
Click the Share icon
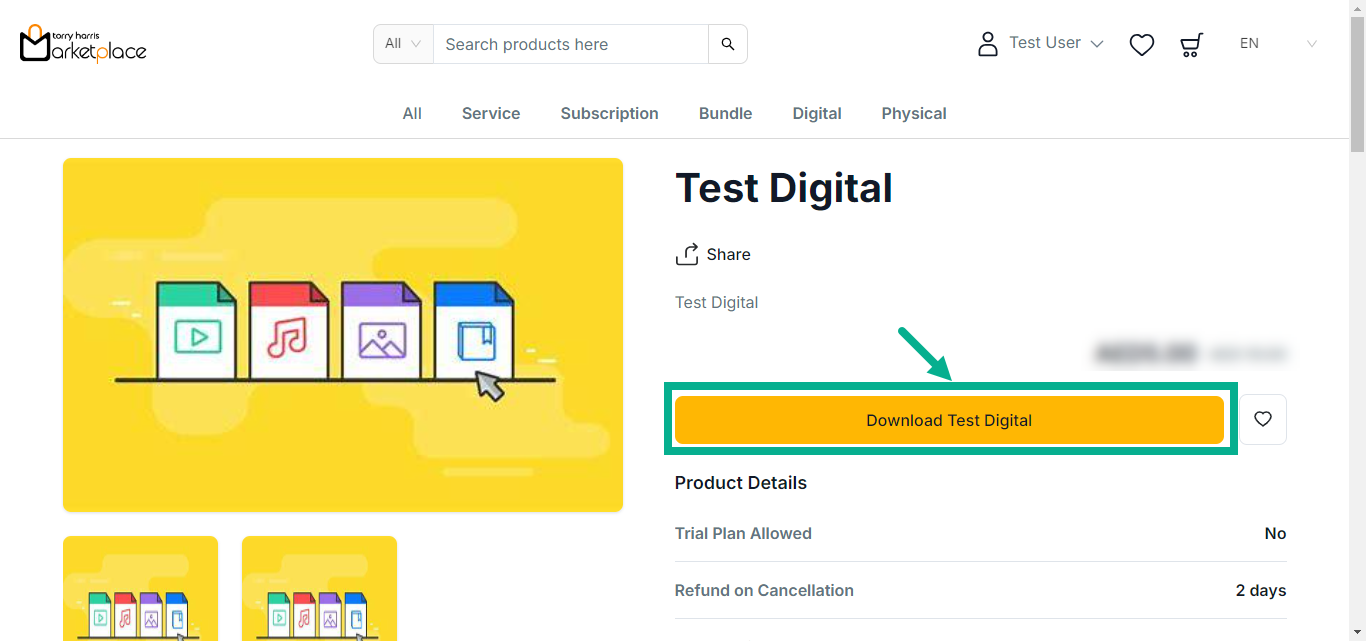click(687, 255)
